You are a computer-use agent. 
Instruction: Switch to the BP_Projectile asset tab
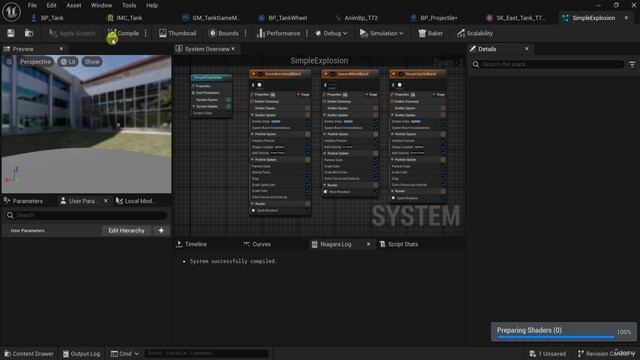click(438, 18)
